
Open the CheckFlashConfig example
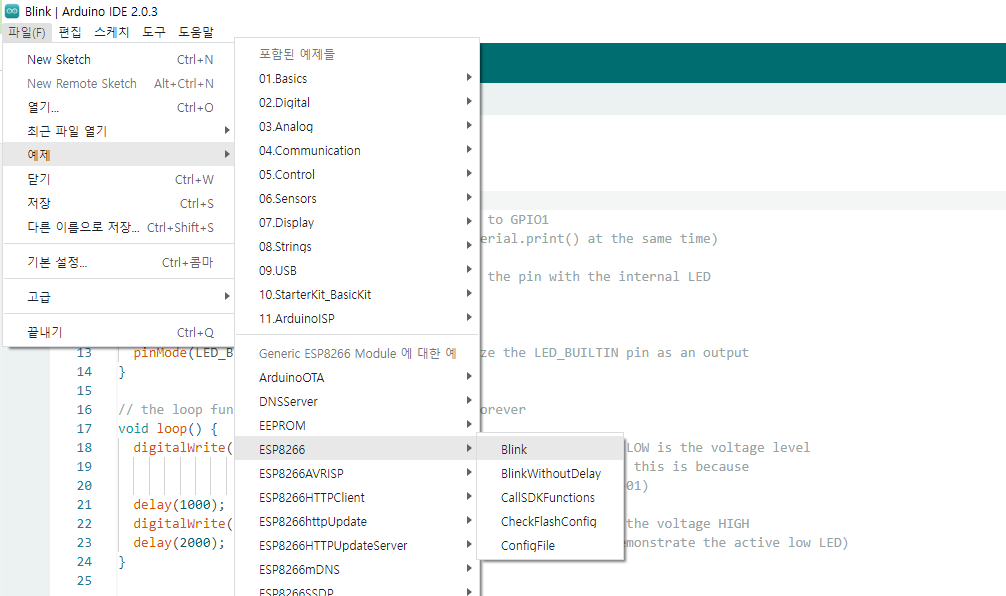coord(550,522)
